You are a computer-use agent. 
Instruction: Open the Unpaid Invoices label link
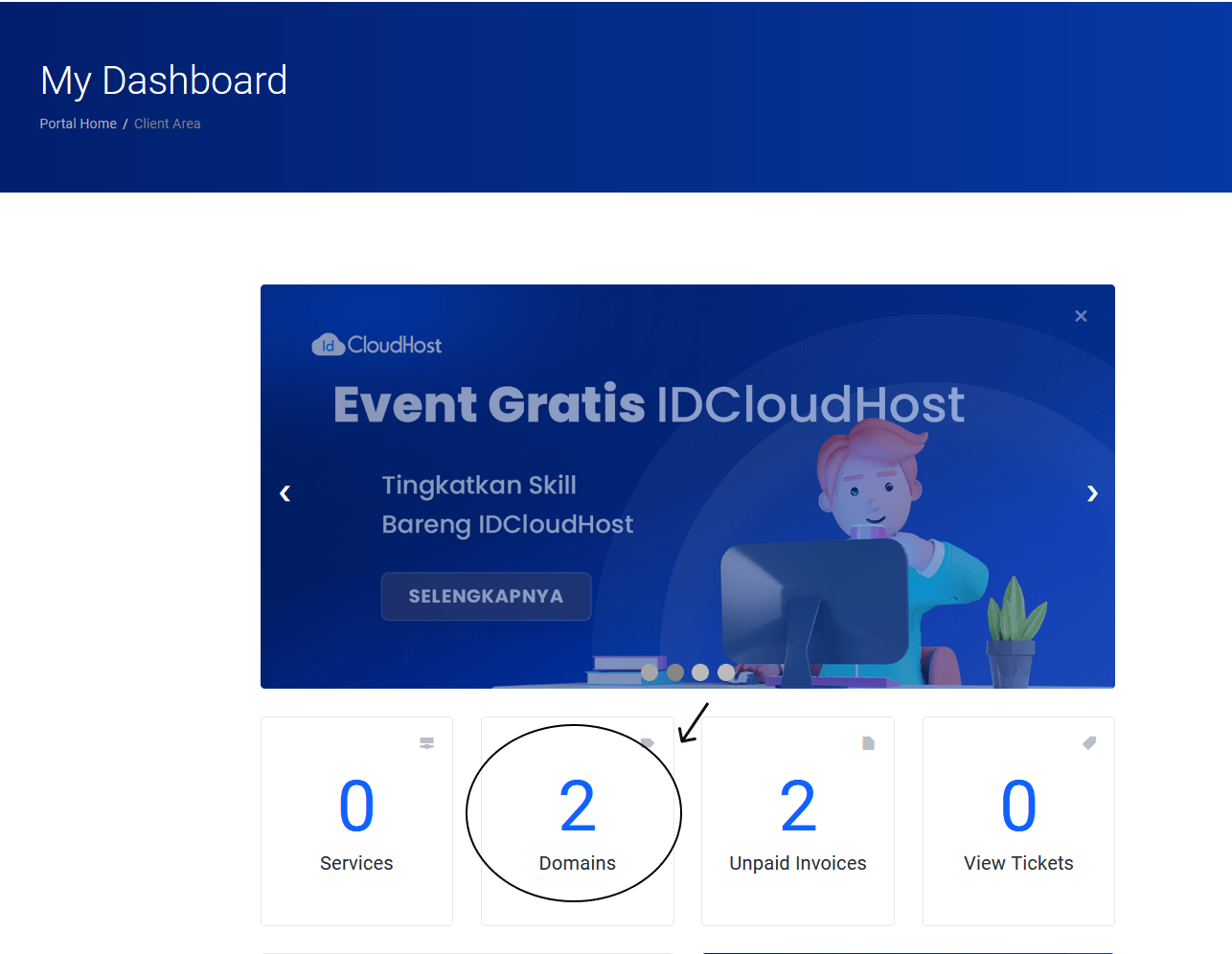(797, 863)
